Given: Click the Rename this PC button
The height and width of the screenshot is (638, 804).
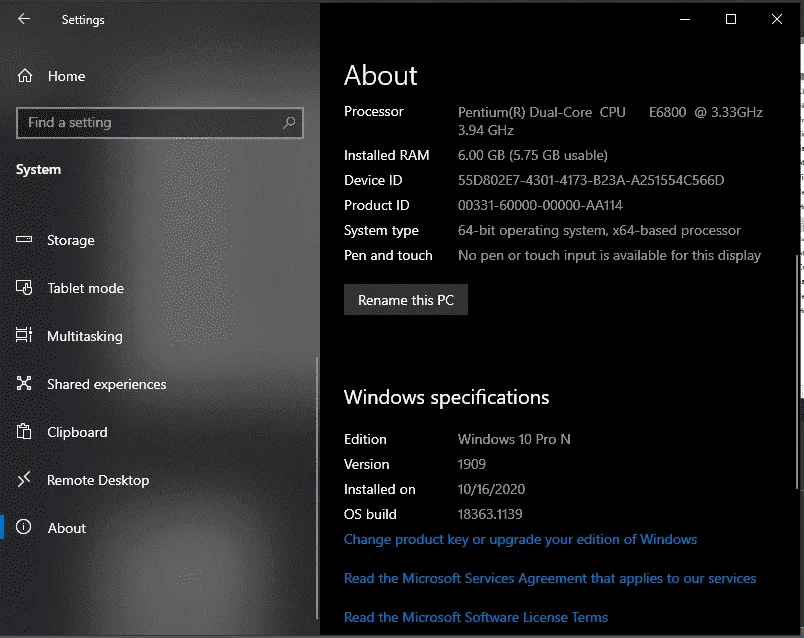Looking at the screenshot, I should coord(406,300).
